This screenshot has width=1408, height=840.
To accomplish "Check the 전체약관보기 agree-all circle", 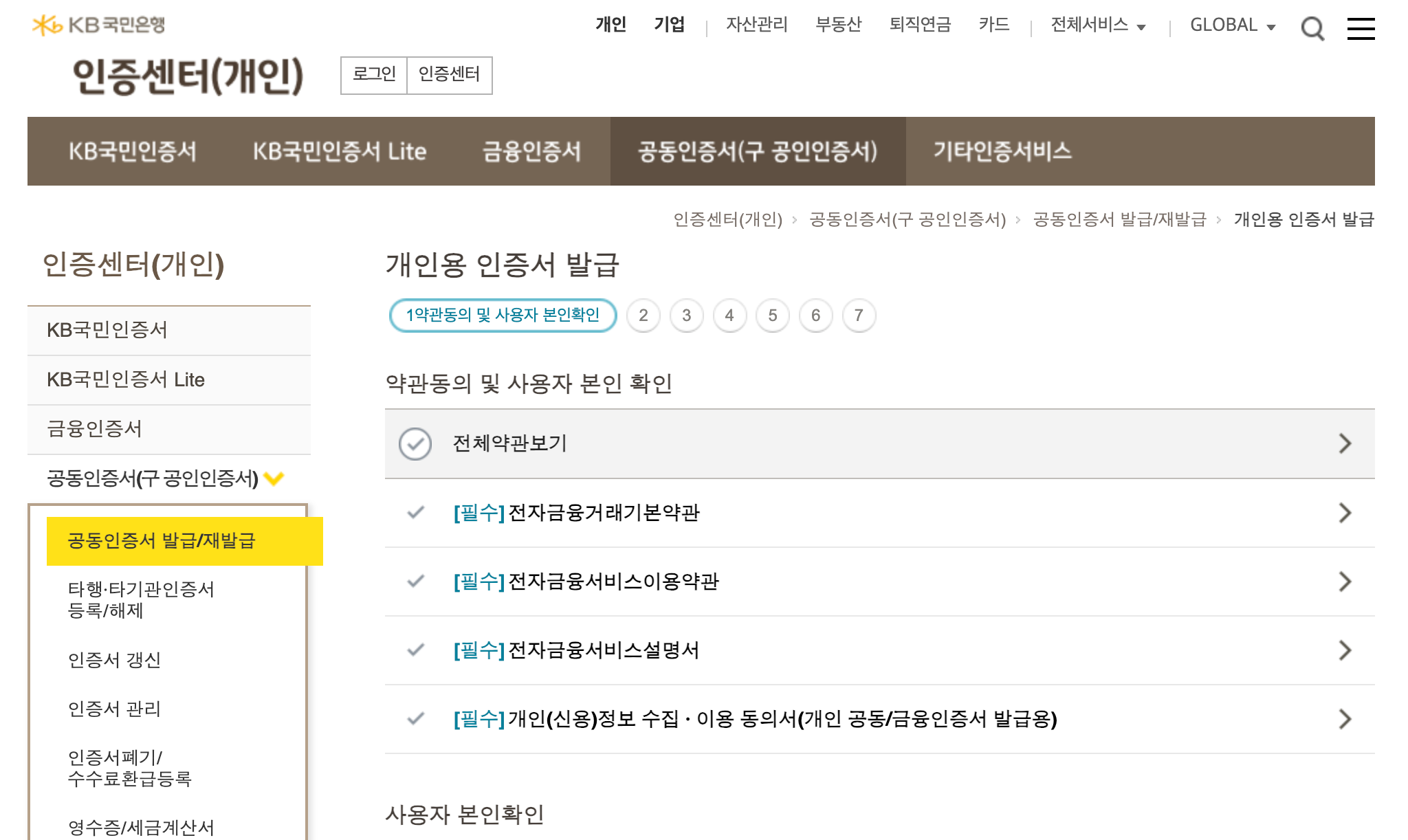I will click(415, 443).
